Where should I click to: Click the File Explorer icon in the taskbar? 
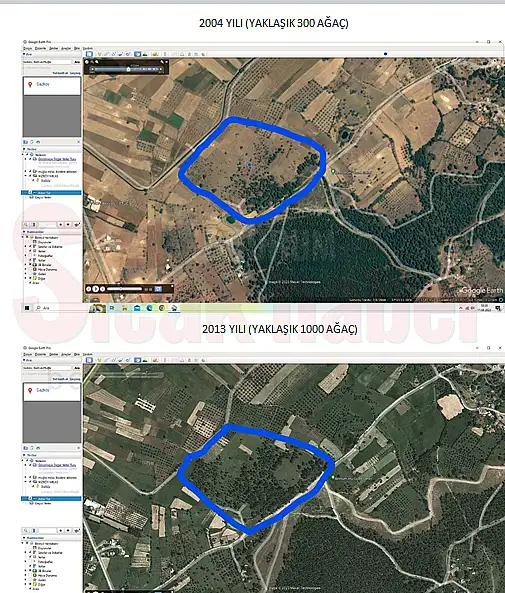(124, 308)
